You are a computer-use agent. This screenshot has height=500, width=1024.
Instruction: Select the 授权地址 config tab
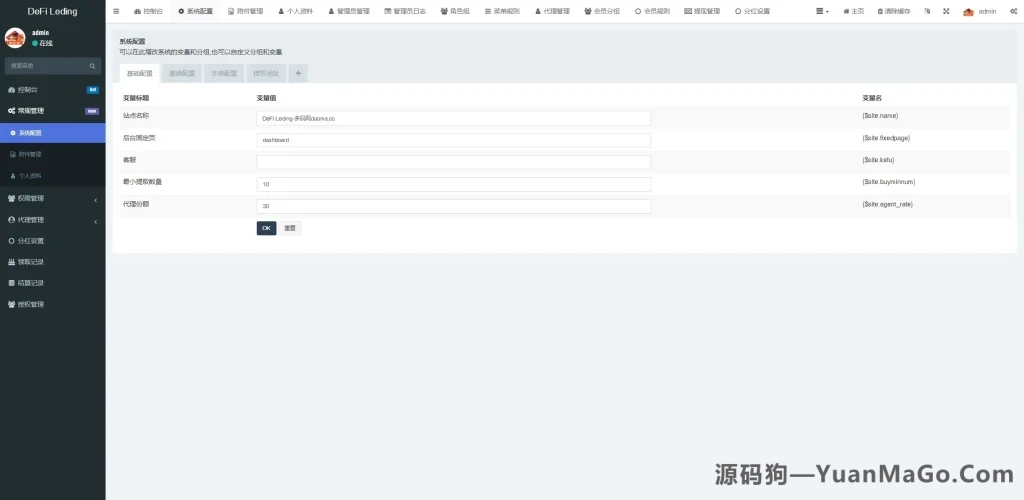266,73
